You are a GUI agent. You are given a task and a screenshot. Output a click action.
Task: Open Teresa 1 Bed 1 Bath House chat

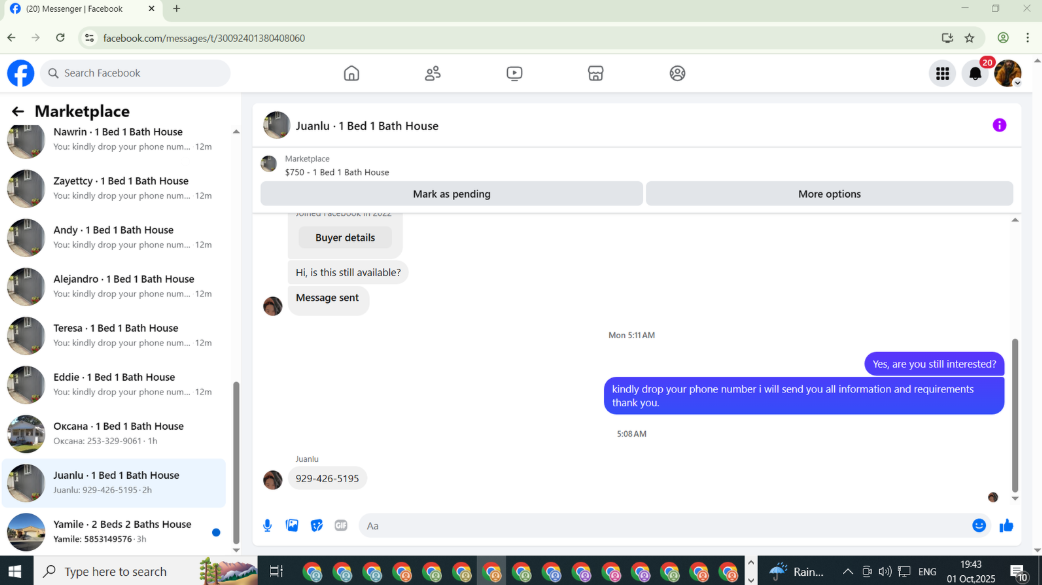point(114,336)
